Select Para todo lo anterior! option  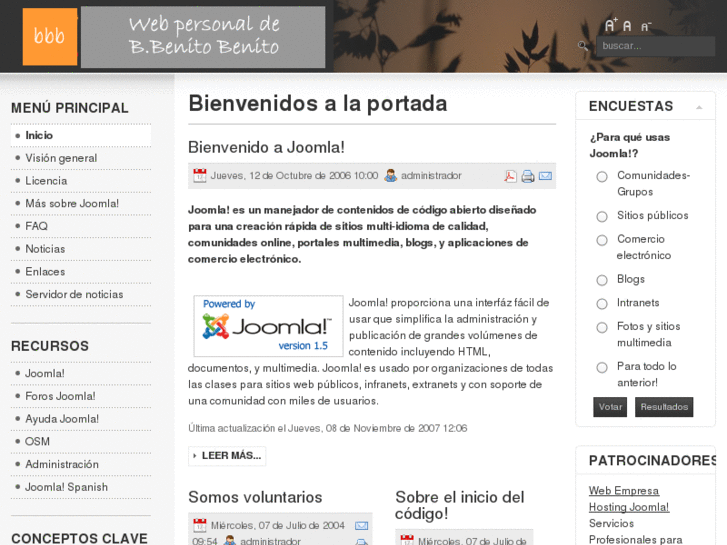point(602,367)
